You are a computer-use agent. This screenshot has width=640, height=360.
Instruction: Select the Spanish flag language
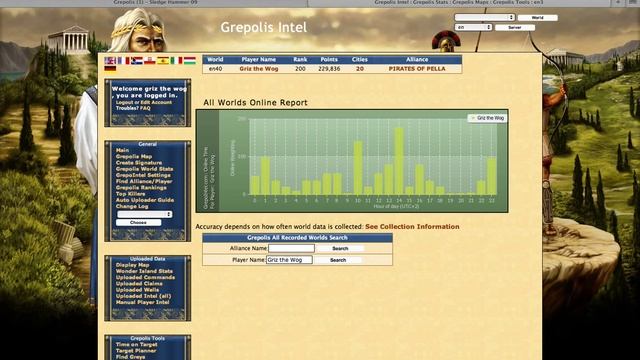[163, 61]
